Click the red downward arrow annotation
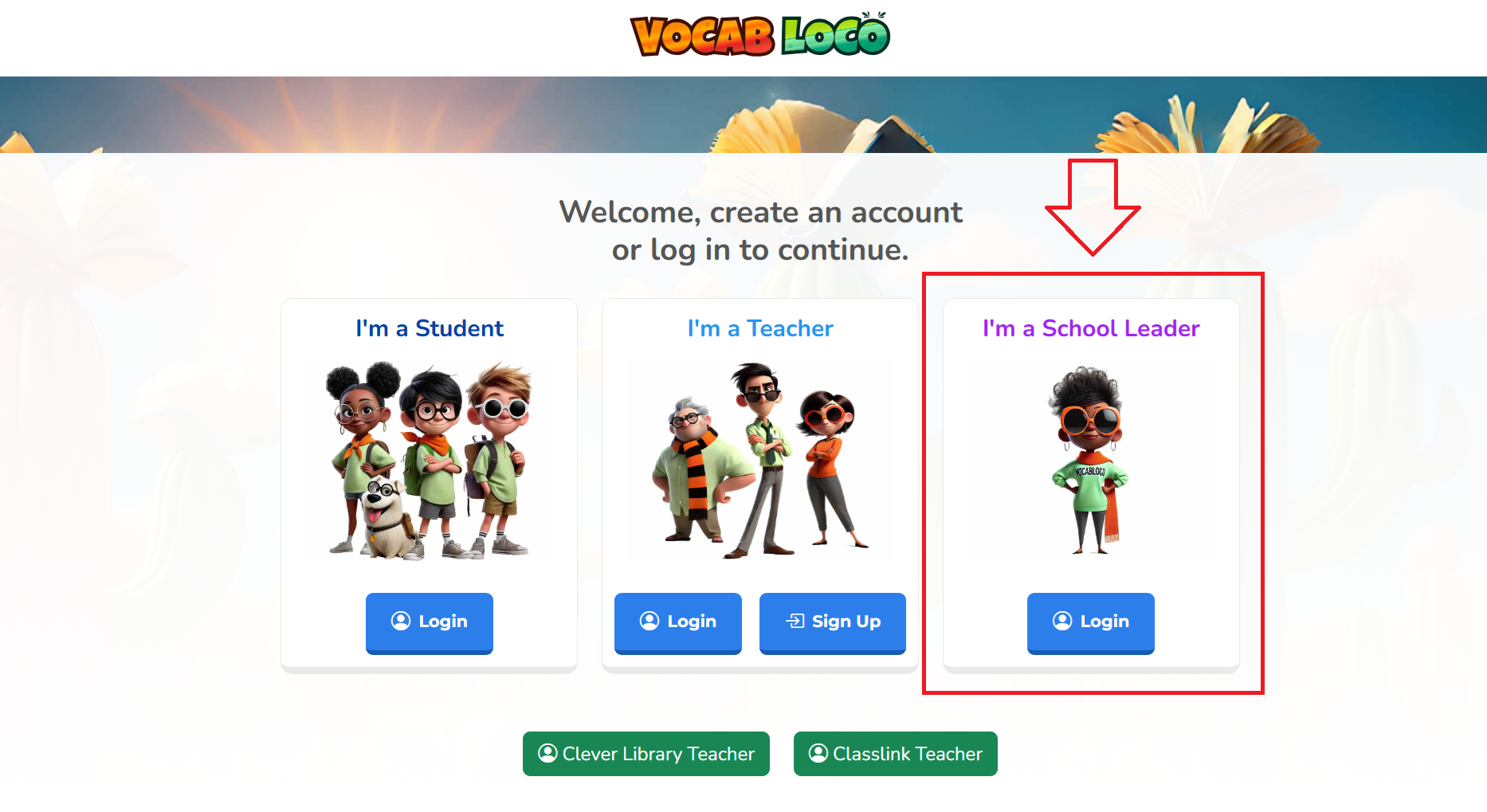This screenshot has width=1487, height=812. click(1093, 207)
